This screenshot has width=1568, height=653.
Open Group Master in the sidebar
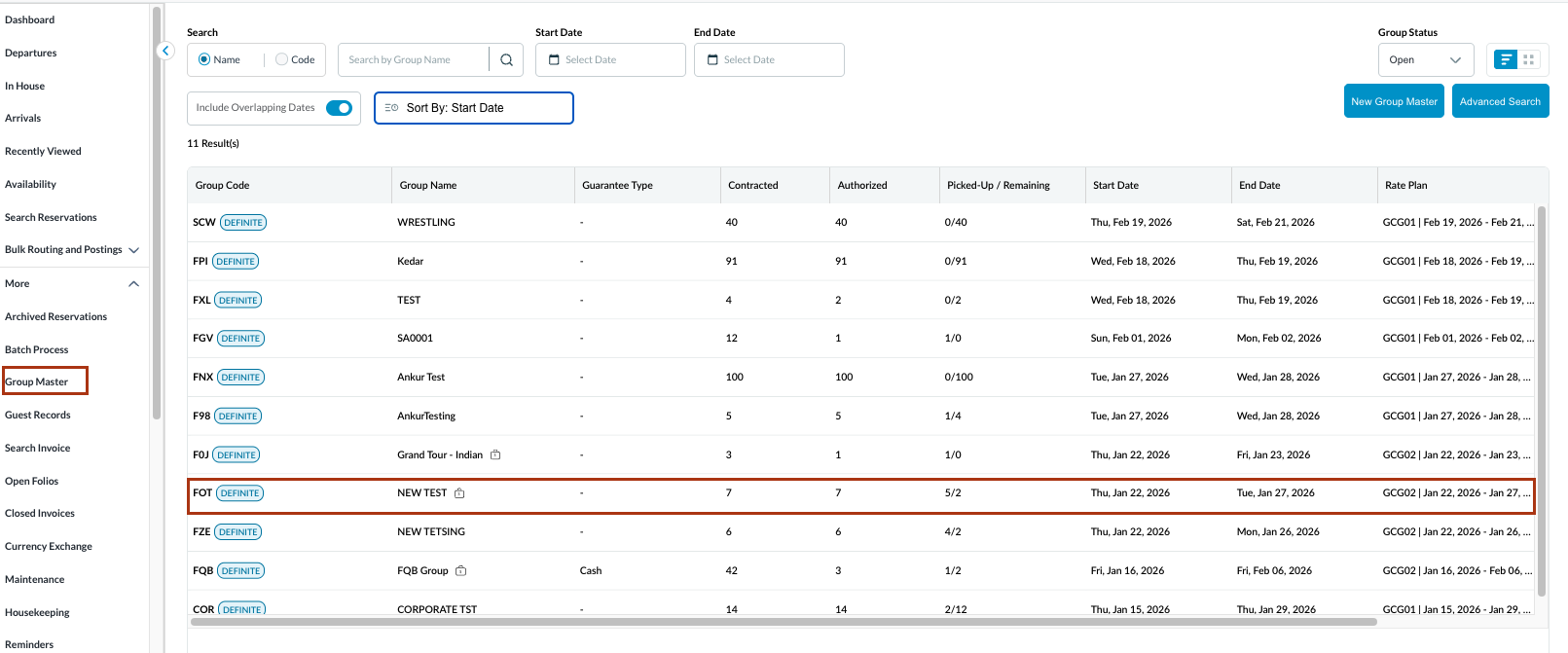click(x=37, y=381)
